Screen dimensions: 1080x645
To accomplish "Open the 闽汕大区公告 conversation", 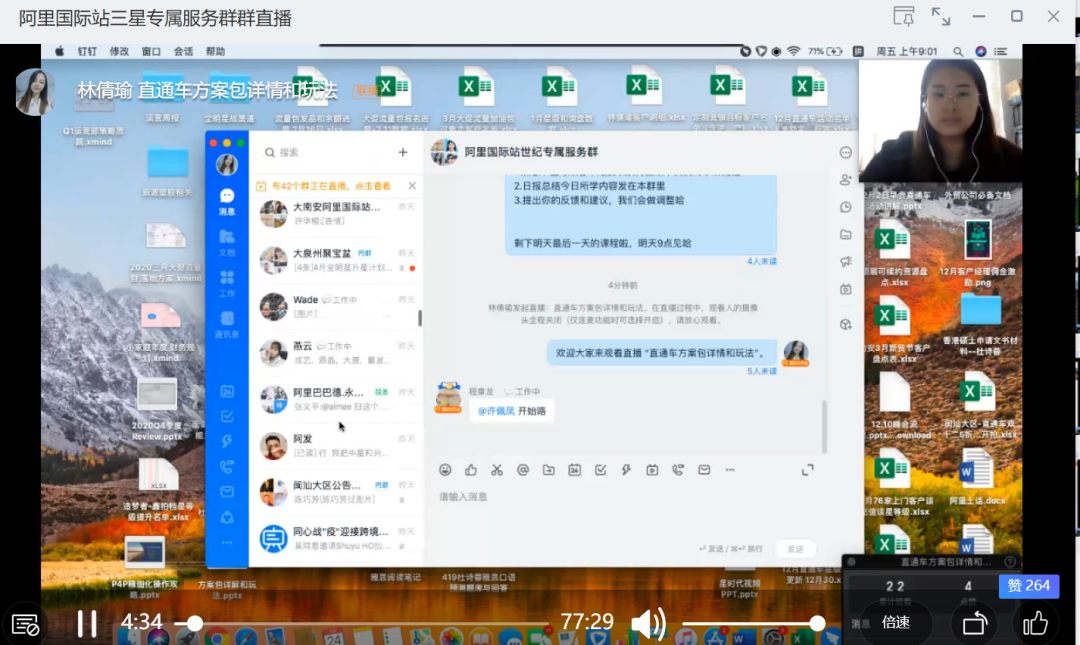I will coord(336,492).
